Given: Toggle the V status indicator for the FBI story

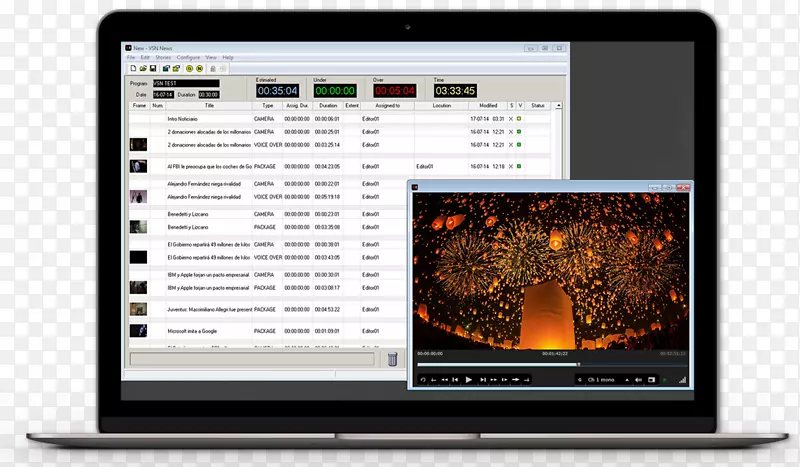Looking at the screenshot, I should coord(519,166).
